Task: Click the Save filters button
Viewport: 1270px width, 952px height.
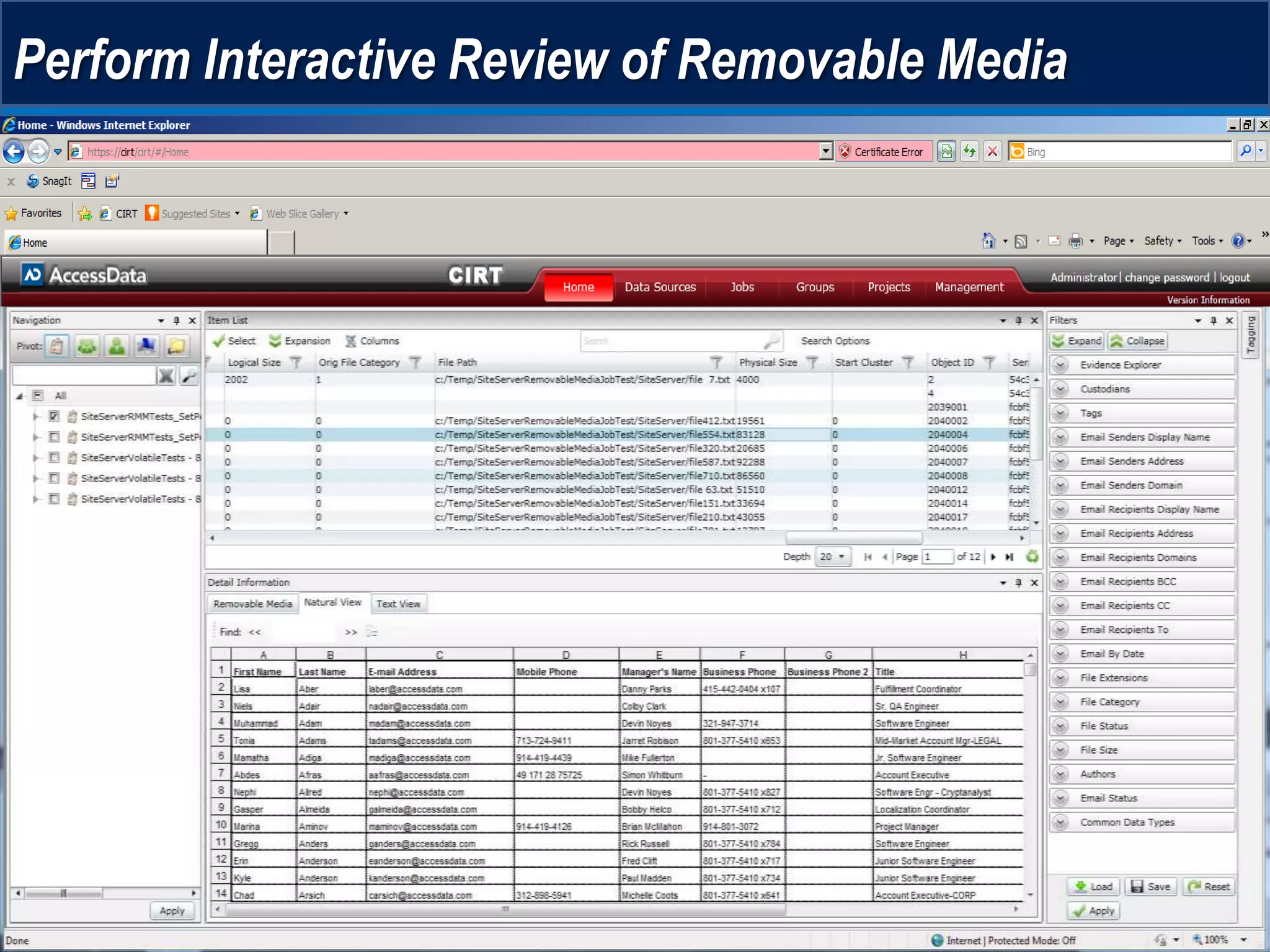Action: pos(1150,887)
